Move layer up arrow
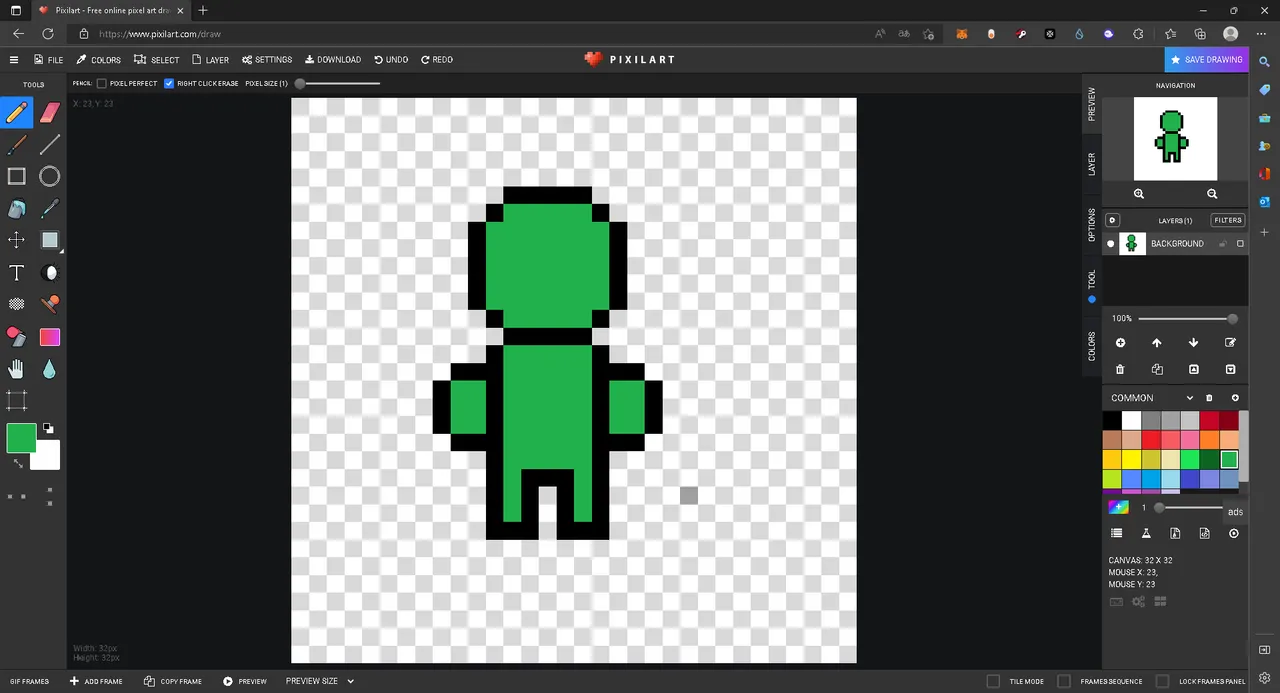Image resolution: width=1280 pixels, height=693 pixels. coord(1157,343)
